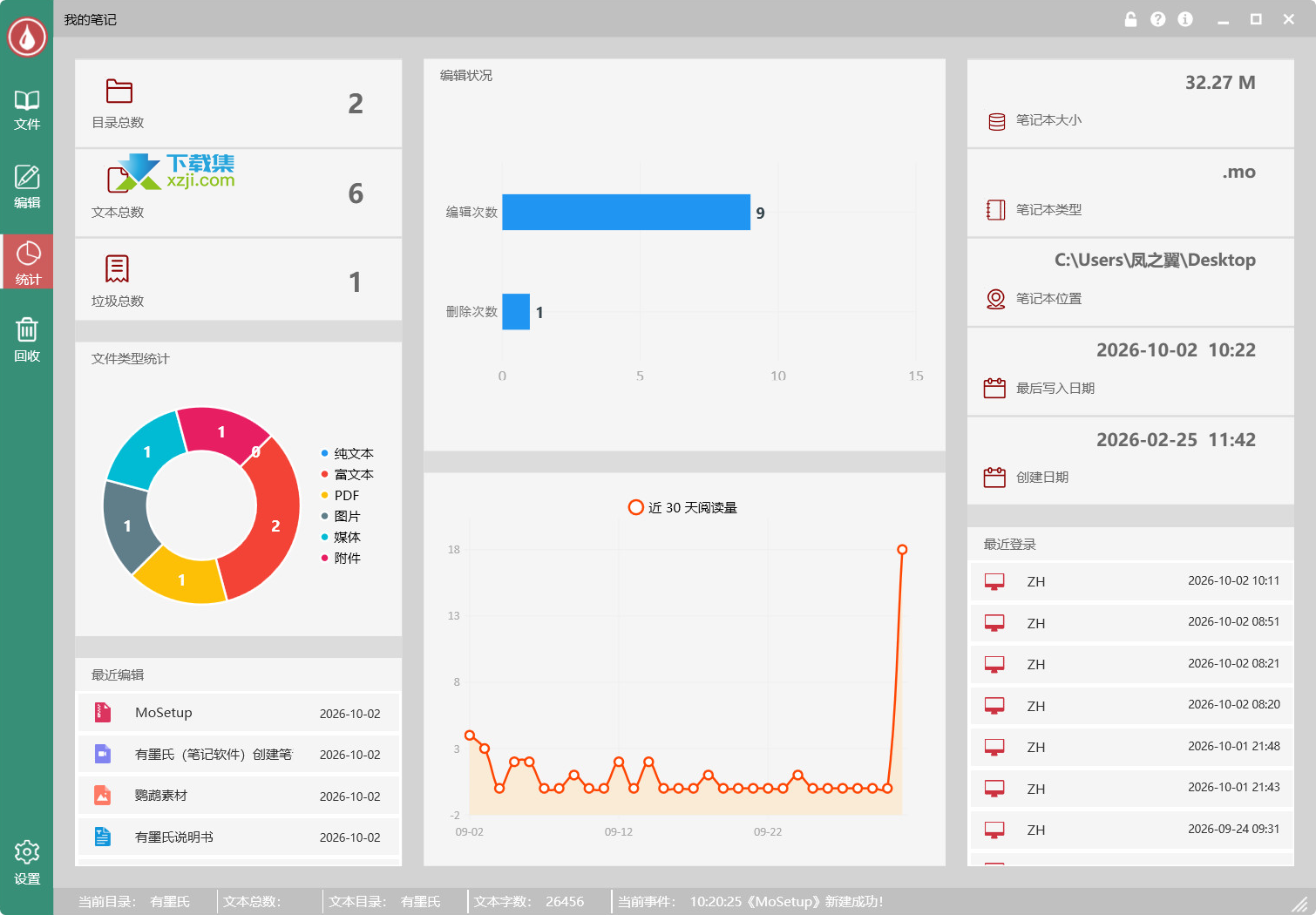
Task: Toggle 近 30 天阅读量 chart legend
Action: [x=683, y=507]
